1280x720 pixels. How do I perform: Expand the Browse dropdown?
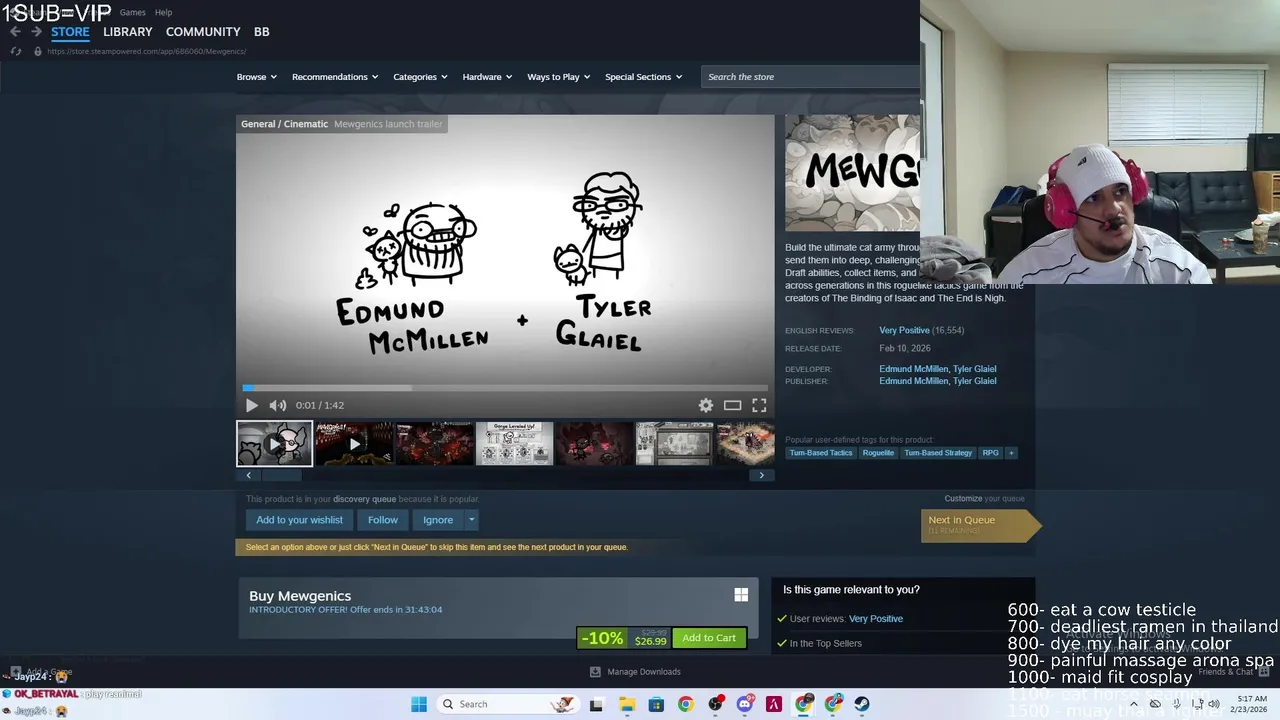257,77
